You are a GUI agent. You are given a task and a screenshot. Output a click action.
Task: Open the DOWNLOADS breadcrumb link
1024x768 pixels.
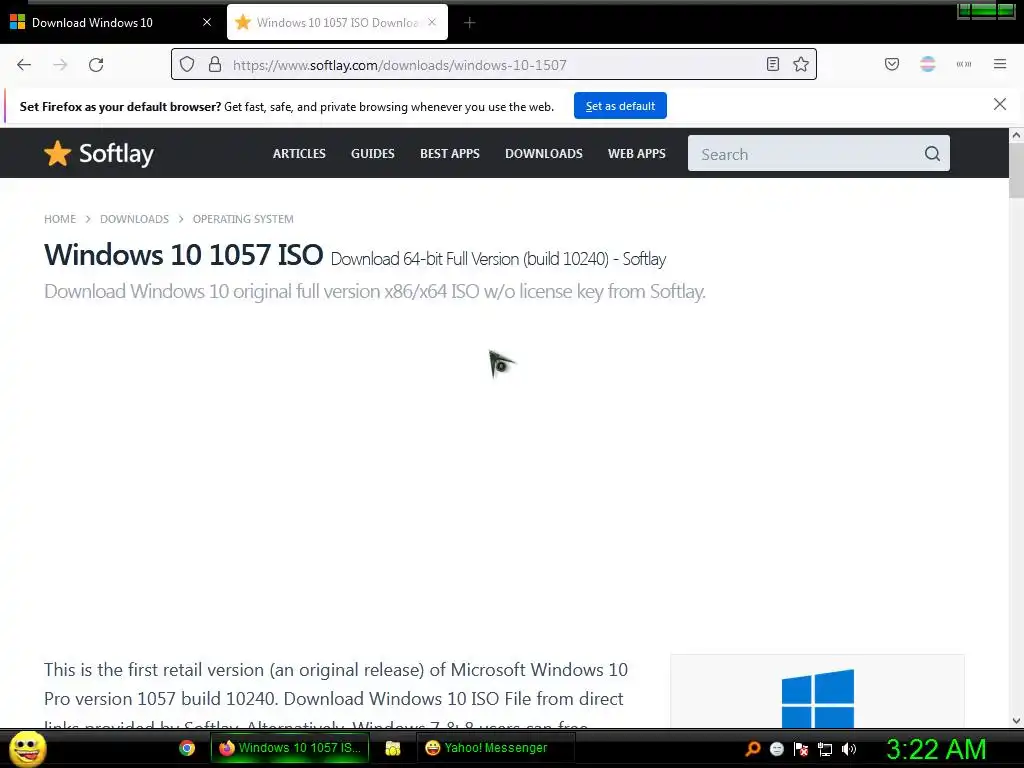tap(135, 219)
